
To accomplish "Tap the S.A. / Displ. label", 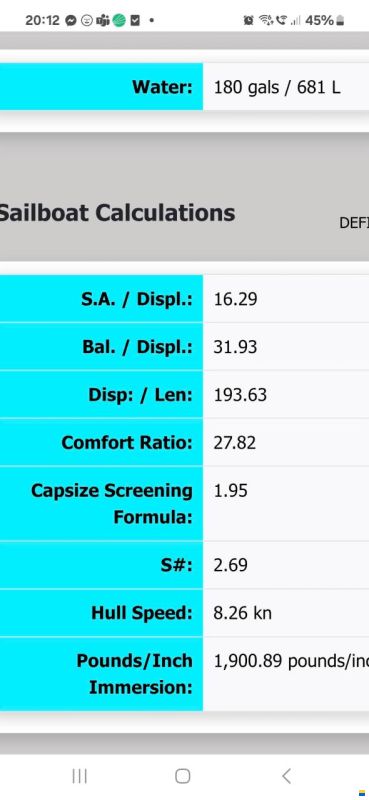I will click(x=137, y=299).
